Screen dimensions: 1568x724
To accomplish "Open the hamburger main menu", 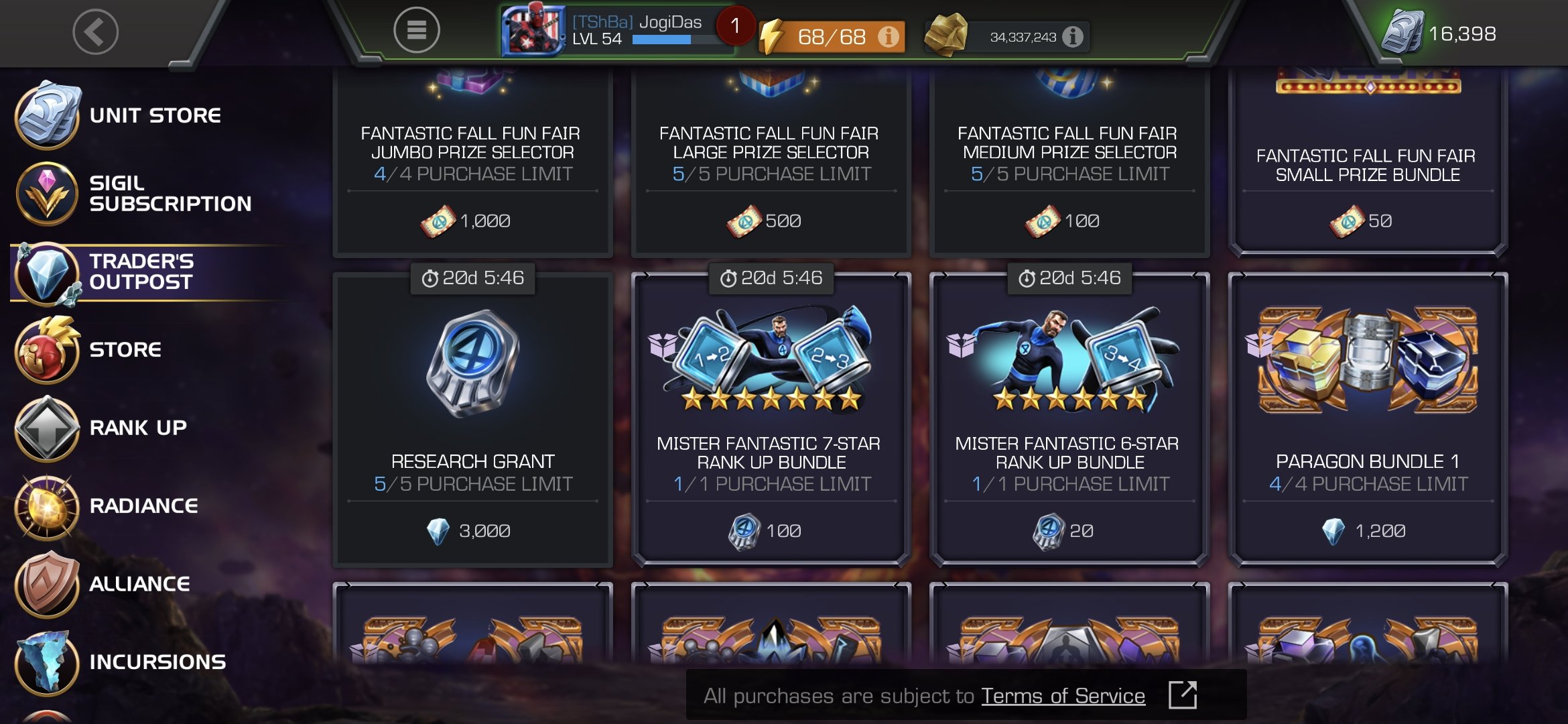I will [x=416, y=30].
